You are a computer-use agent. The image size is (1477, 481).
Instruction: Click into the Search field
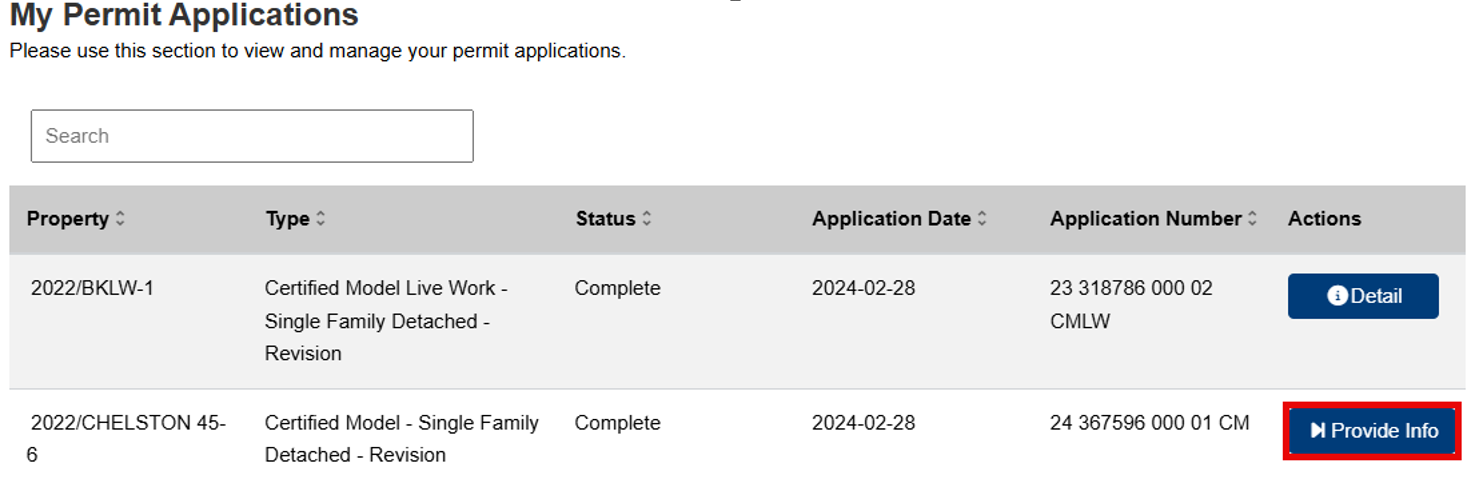click(x=252, y=136)
